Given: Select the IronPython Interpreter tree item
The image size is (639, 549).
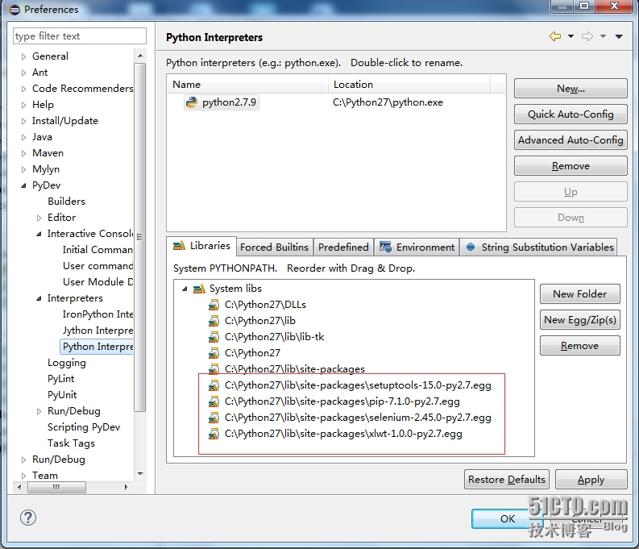Looking at the screenshot, I should click(98, 315).
